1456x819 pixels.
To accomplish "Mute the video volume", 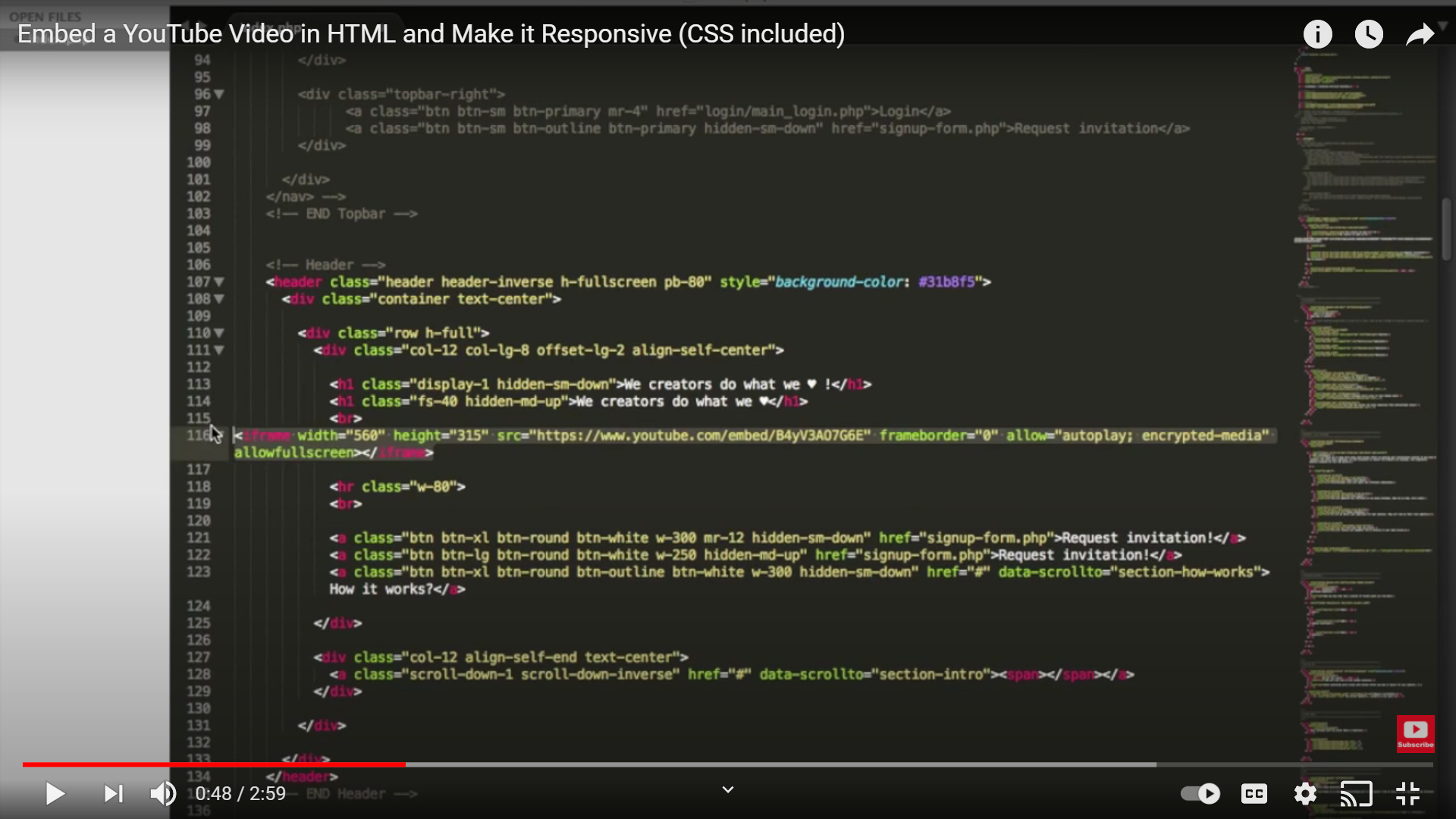I will (x=163, y=794).
